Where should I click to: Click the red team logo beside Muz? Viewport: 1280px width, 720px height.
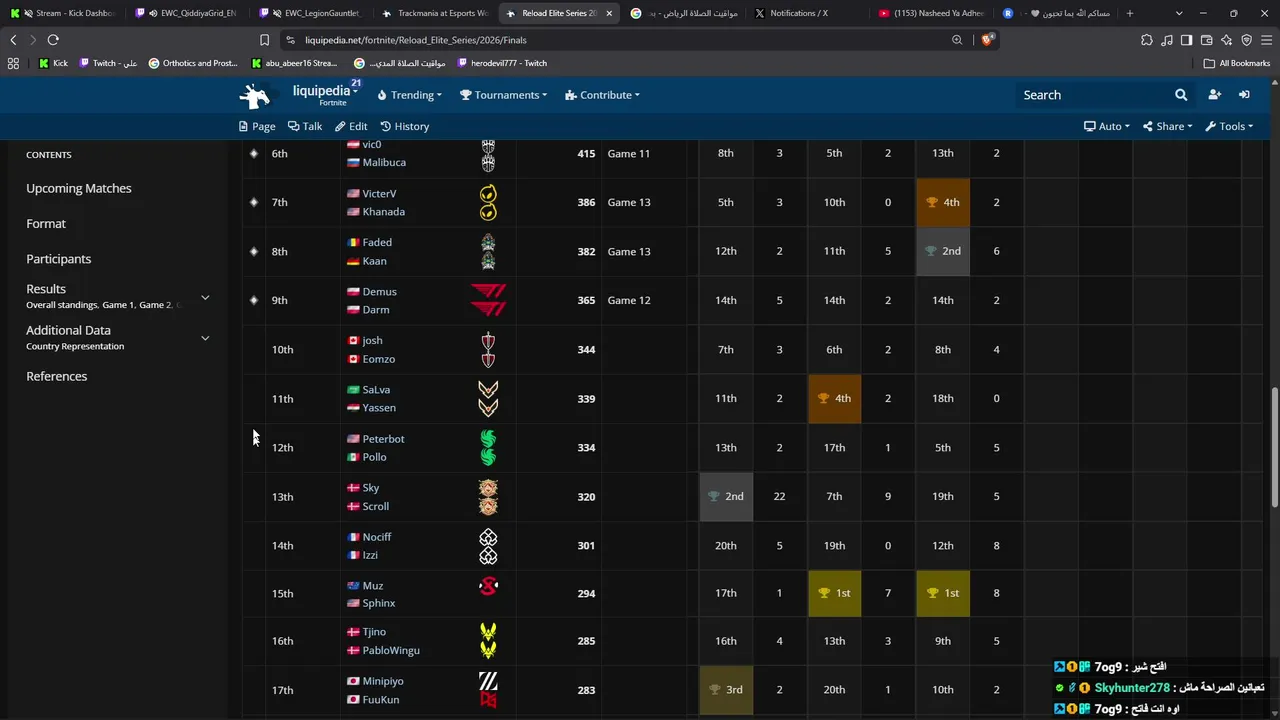(x=488, y=586)
